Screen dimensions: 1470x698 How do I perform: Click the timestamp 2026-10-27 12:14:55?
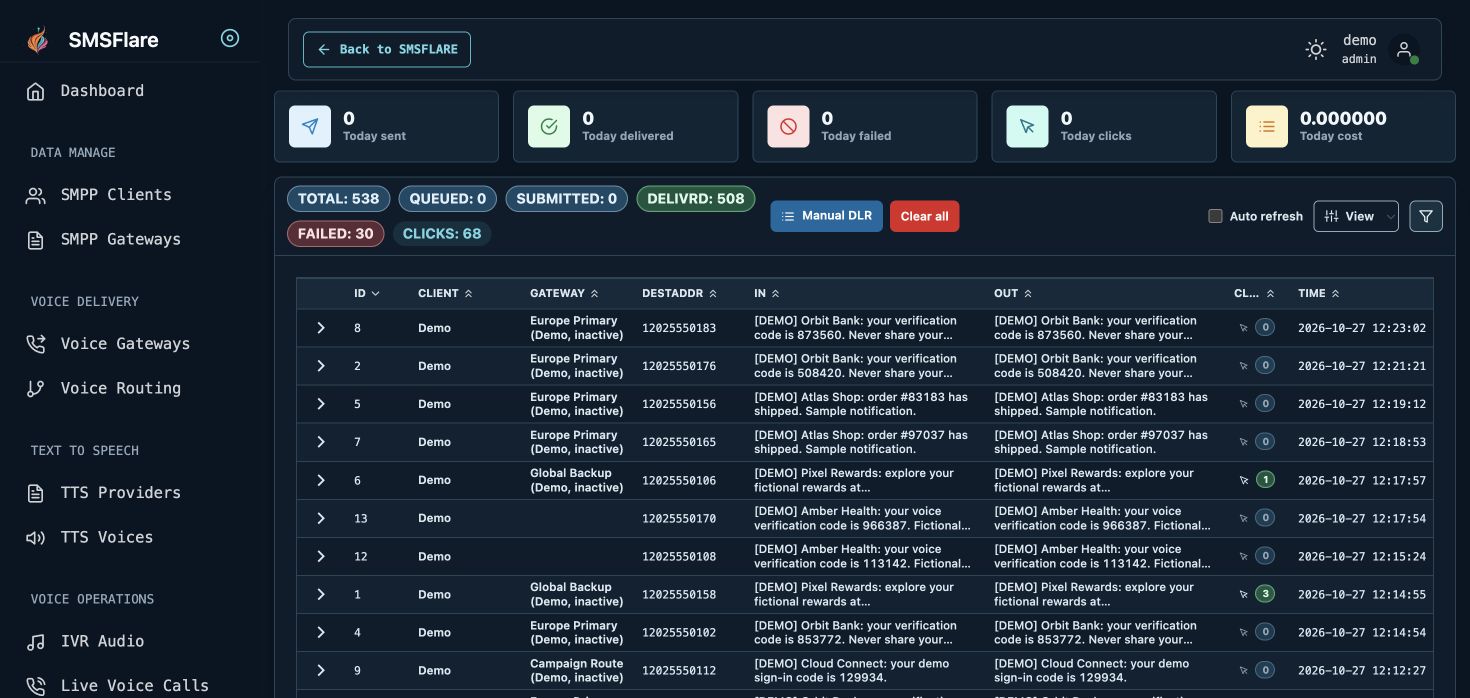[x=1362, y=594]
